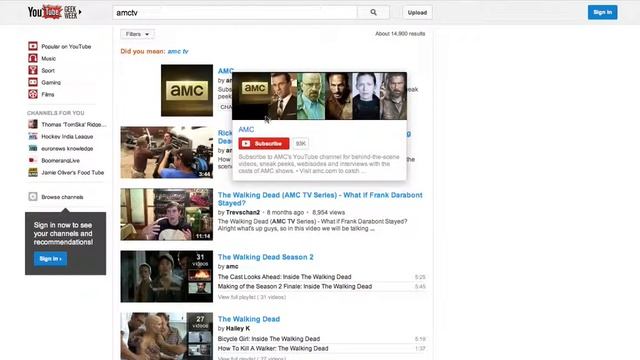Subscribe to AMC in the hover card
The height and width of the screenshot is (360, 640).
[264, 144]
